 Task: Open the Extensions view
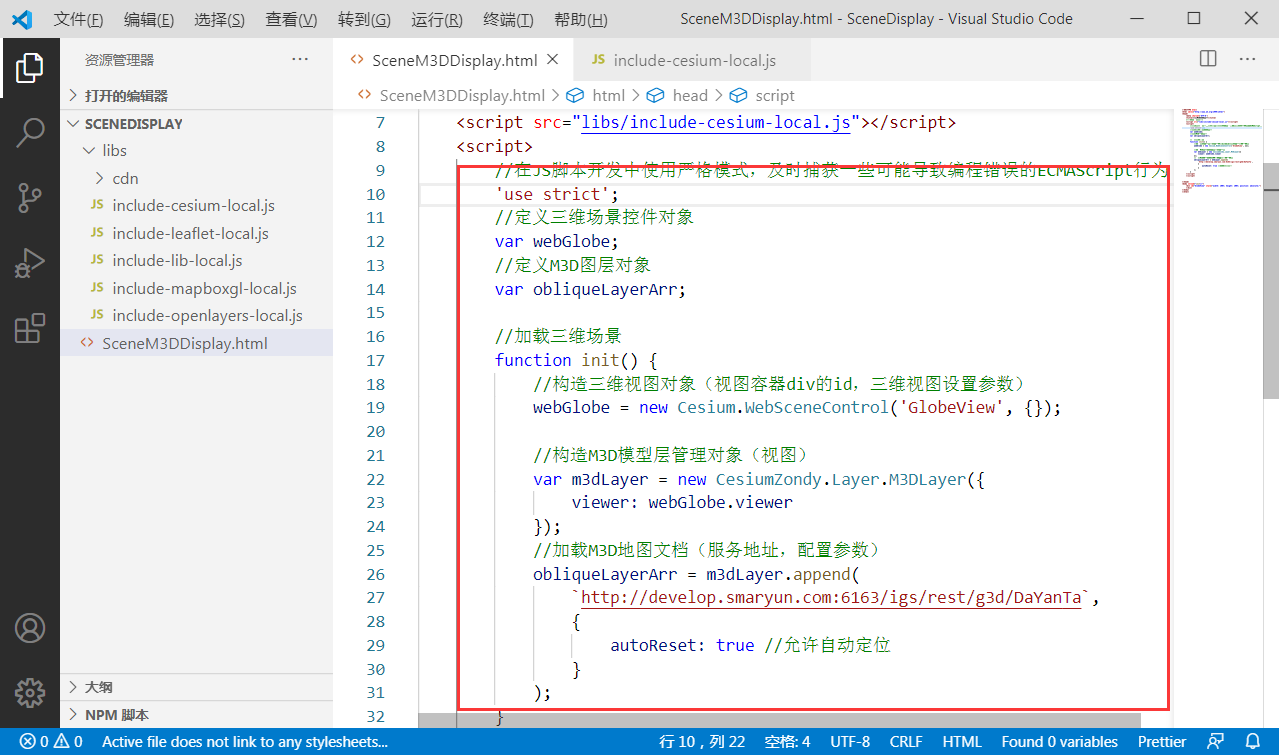pos(30,329)
